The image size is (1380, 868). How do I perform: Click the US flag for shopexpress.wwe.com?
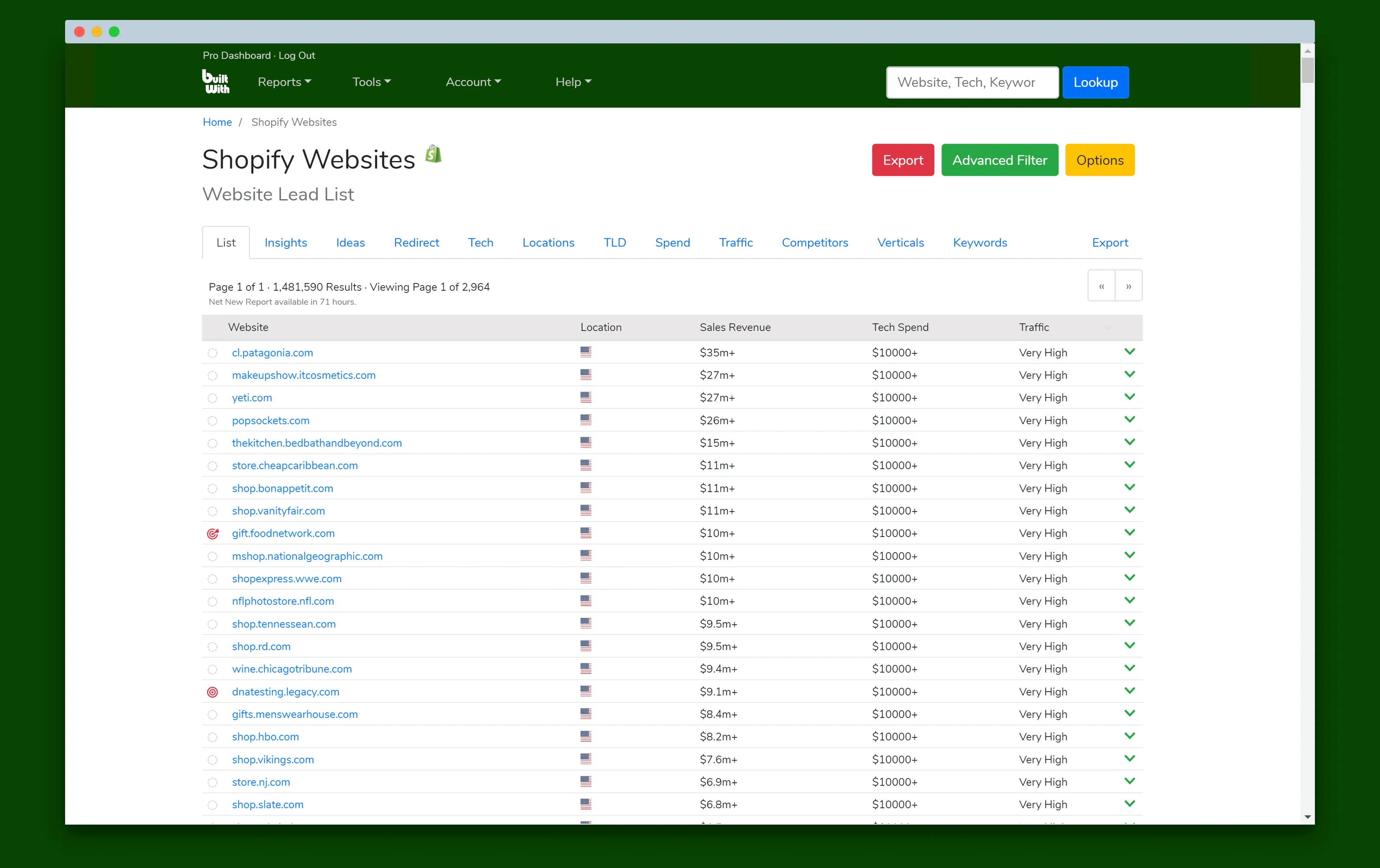(586, 578)
